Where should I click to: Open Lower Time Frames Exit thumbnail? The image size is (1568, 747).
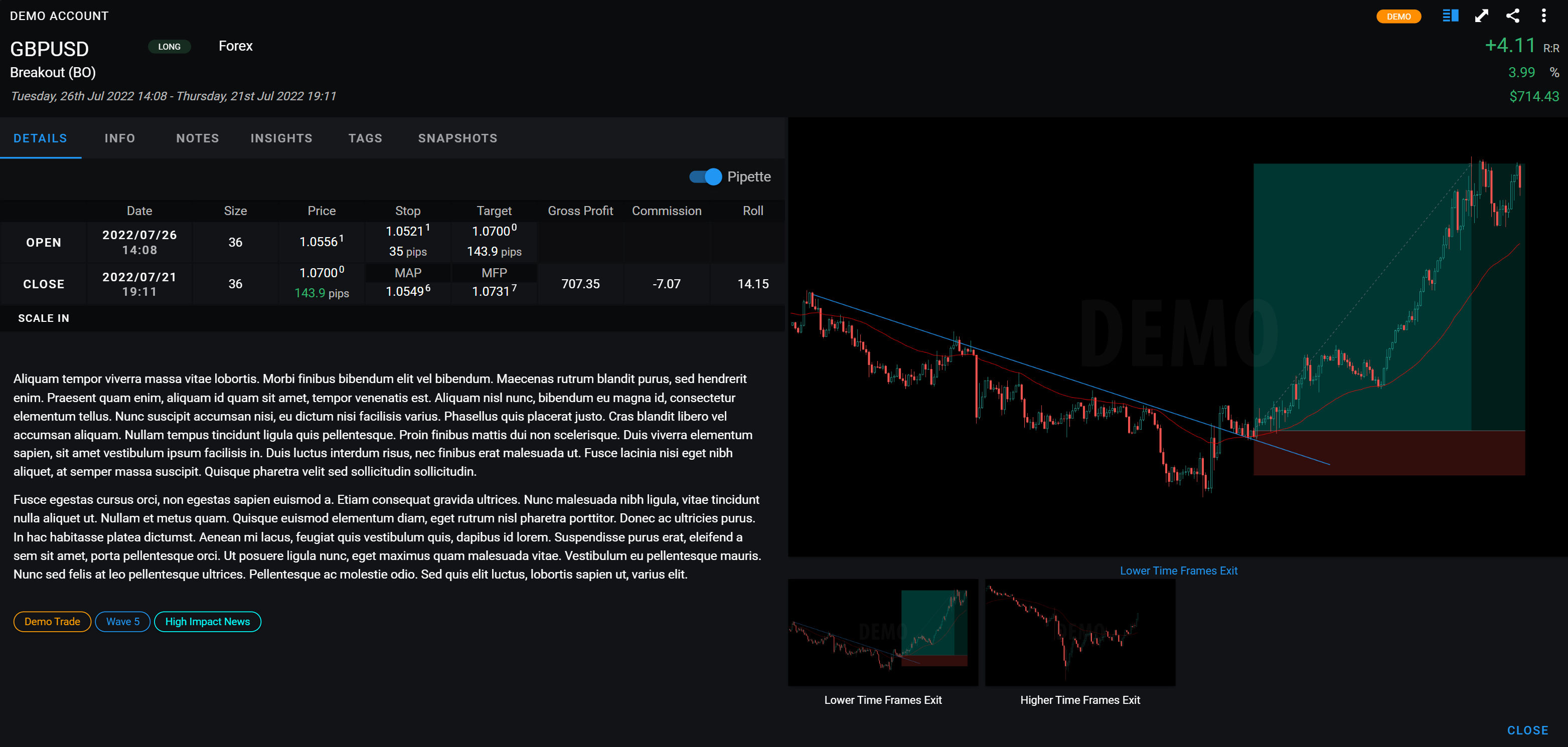pos(883,633)
